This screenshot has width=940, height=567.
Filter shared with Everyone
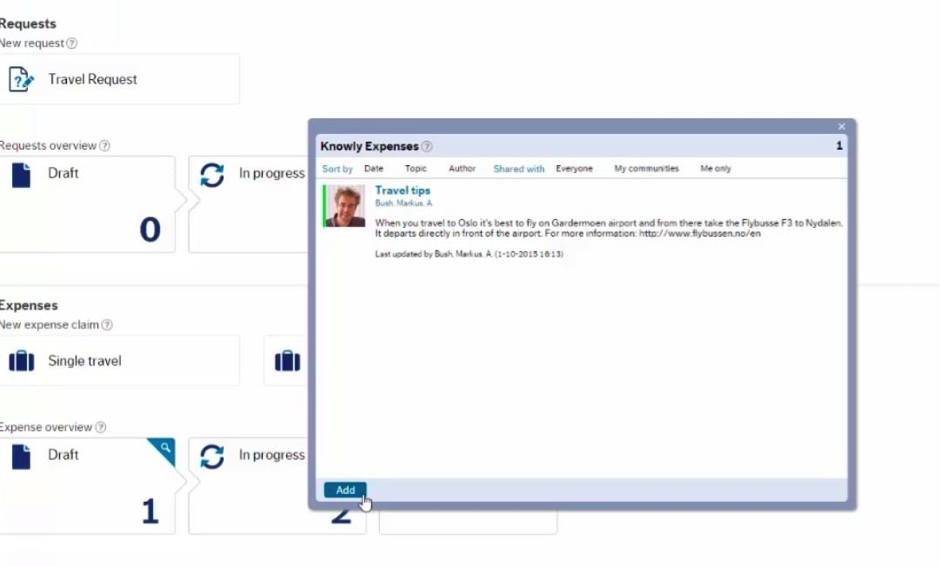pos(574,169)
